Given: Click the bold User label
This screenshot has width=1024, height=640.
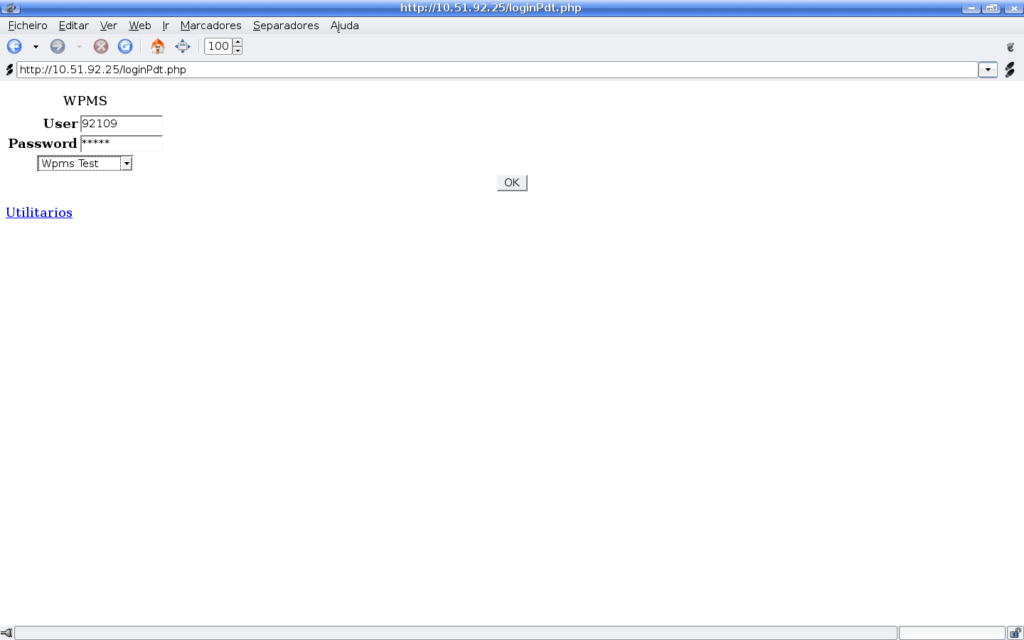Looking at the screenshot, I should [60, 123].
